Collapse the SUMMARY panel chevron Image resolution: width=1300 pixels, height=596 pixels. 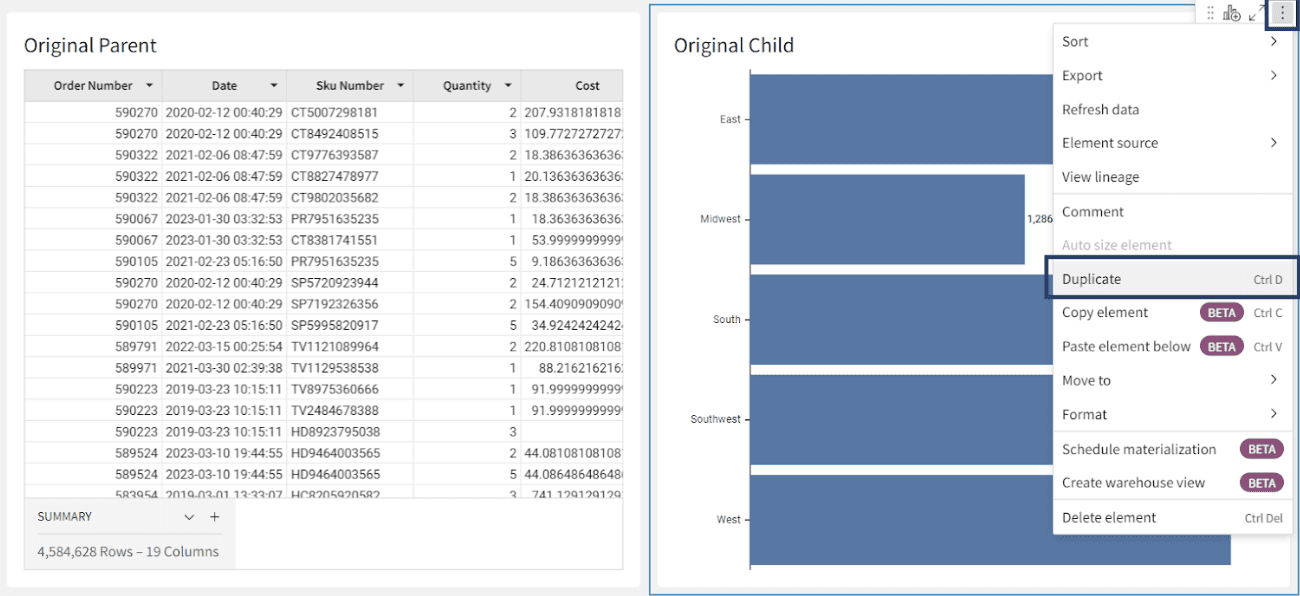click(190, 516)
